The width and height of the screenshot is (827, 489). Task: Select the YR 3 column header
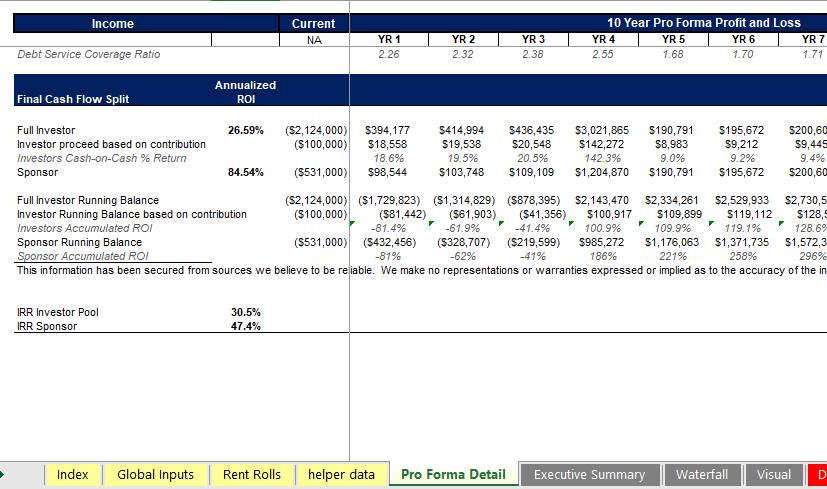click(x=533, y=40)
